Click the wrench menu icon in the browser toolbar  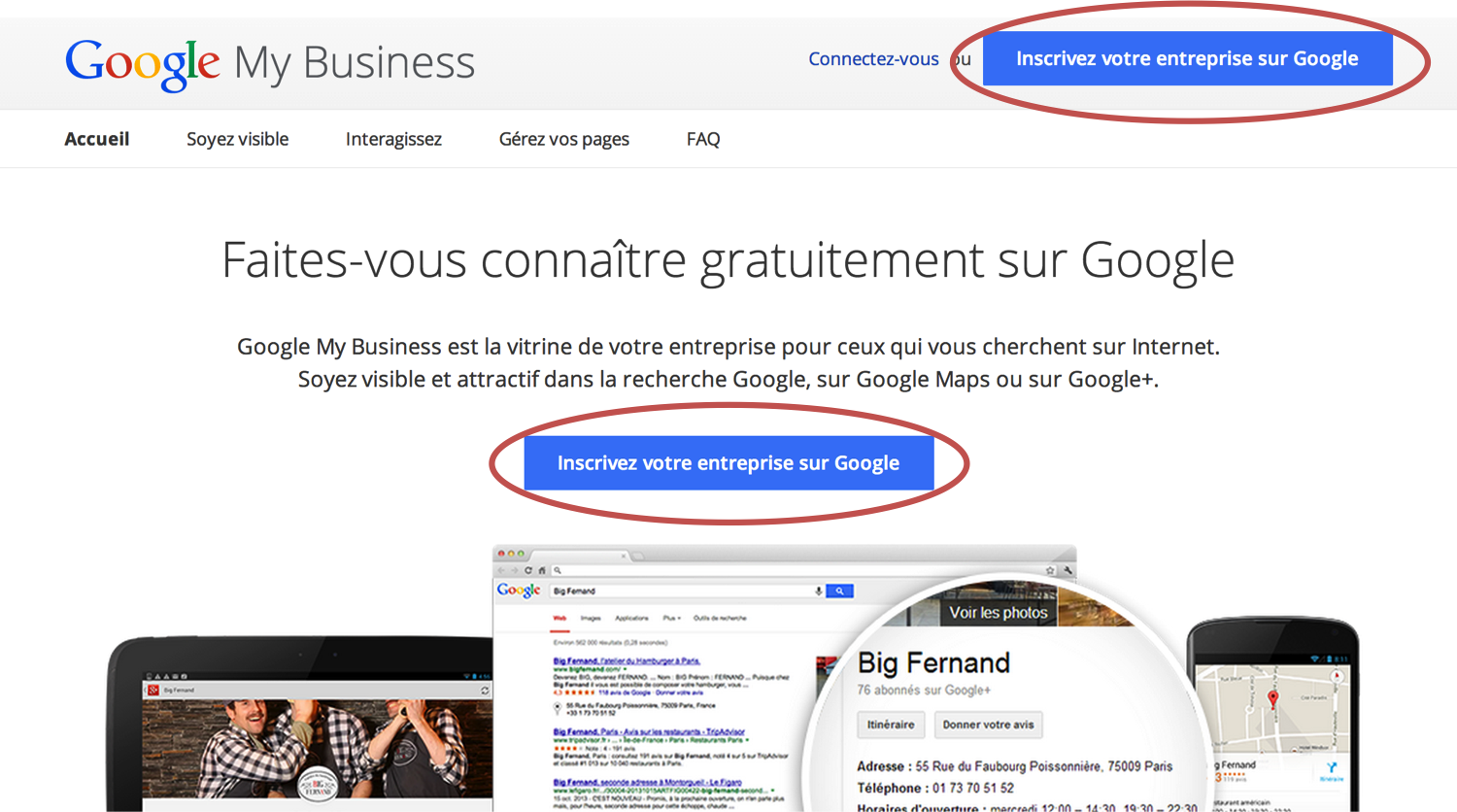pos(1068,570)
